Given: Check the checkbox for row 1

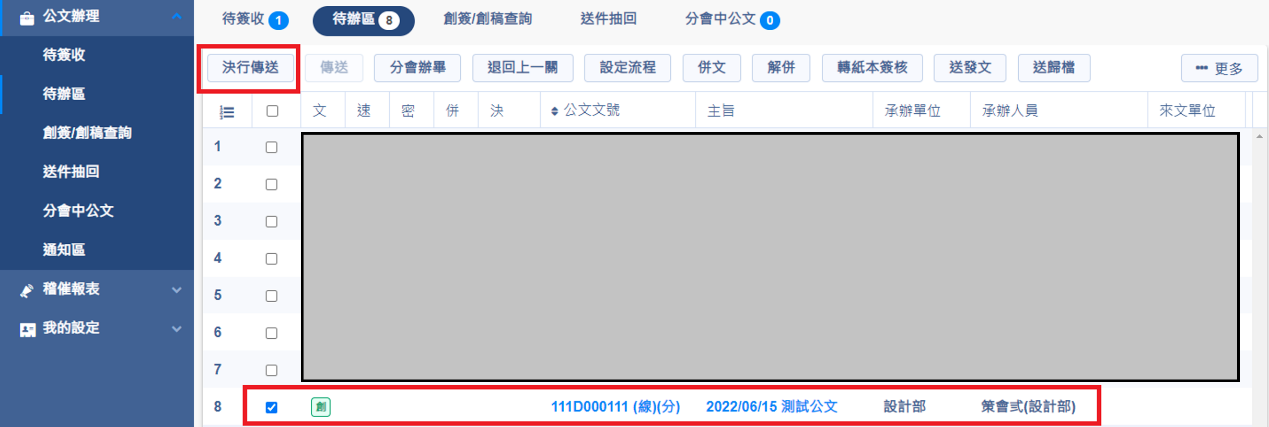Looking at the screenshot, I should tap(272, 147).
